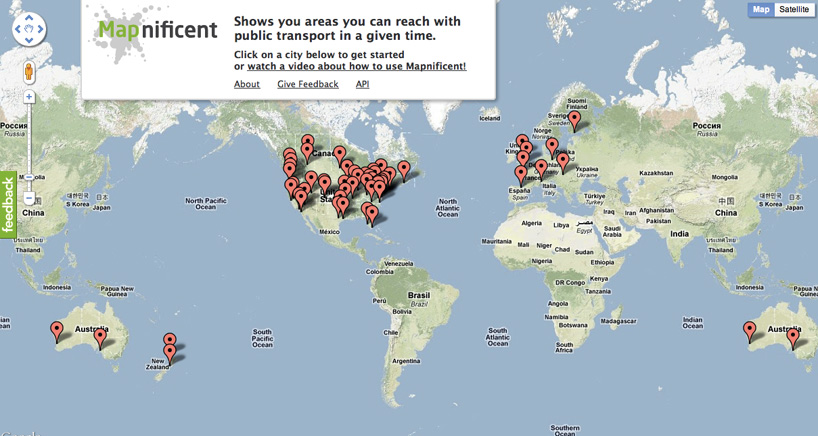Click the Argentina label

[406, 361]
